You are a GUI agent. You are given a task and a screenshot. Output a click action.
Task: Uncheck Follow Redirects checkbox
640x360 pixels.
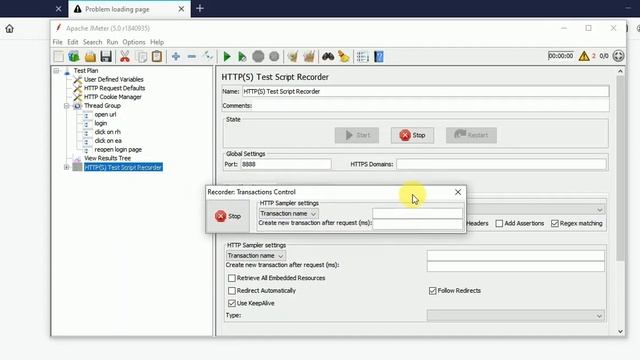click(433, 291)
